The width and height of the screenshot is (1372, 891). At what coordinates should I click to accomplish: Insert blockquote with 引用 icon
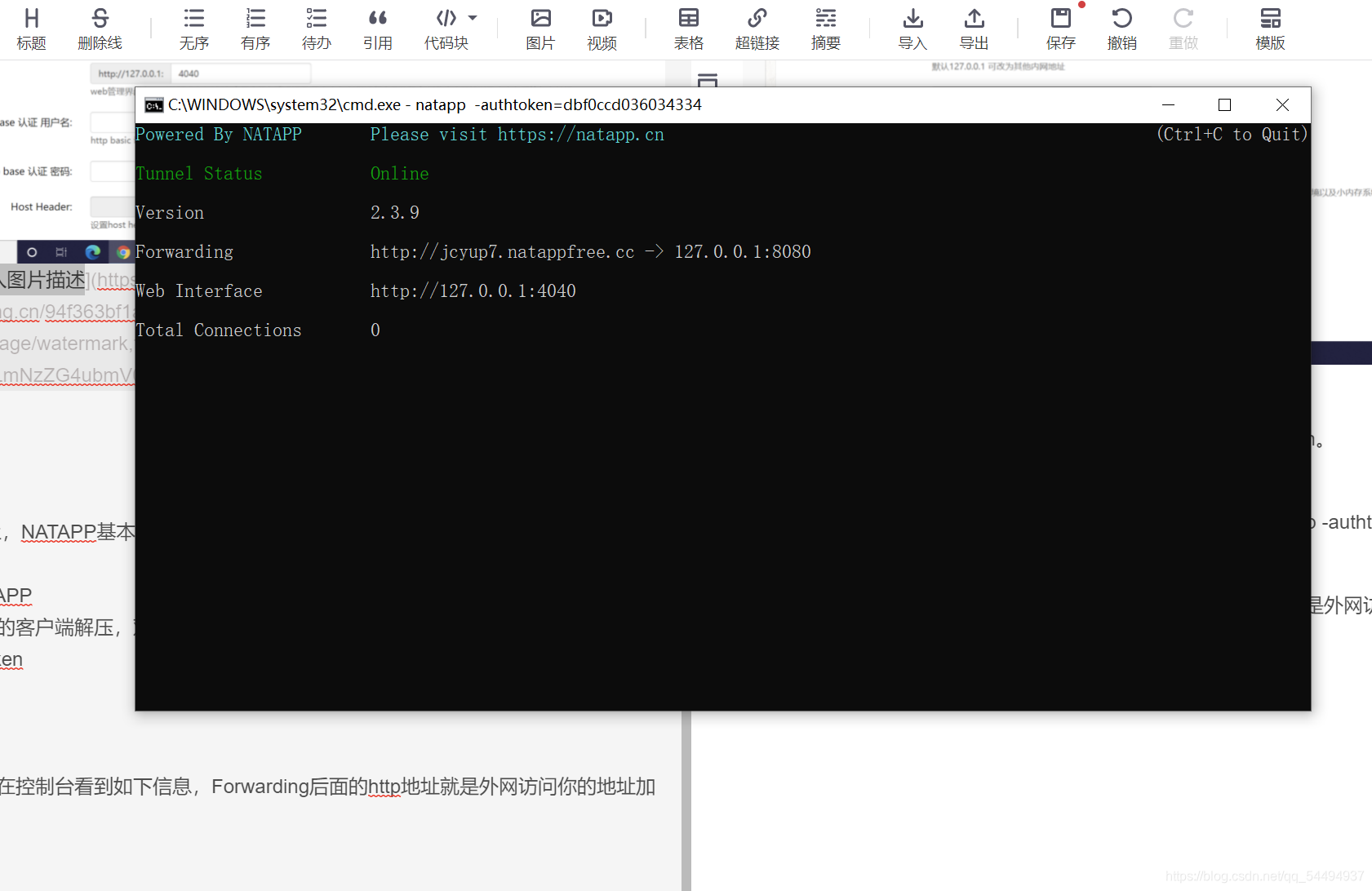click(378, 29)
